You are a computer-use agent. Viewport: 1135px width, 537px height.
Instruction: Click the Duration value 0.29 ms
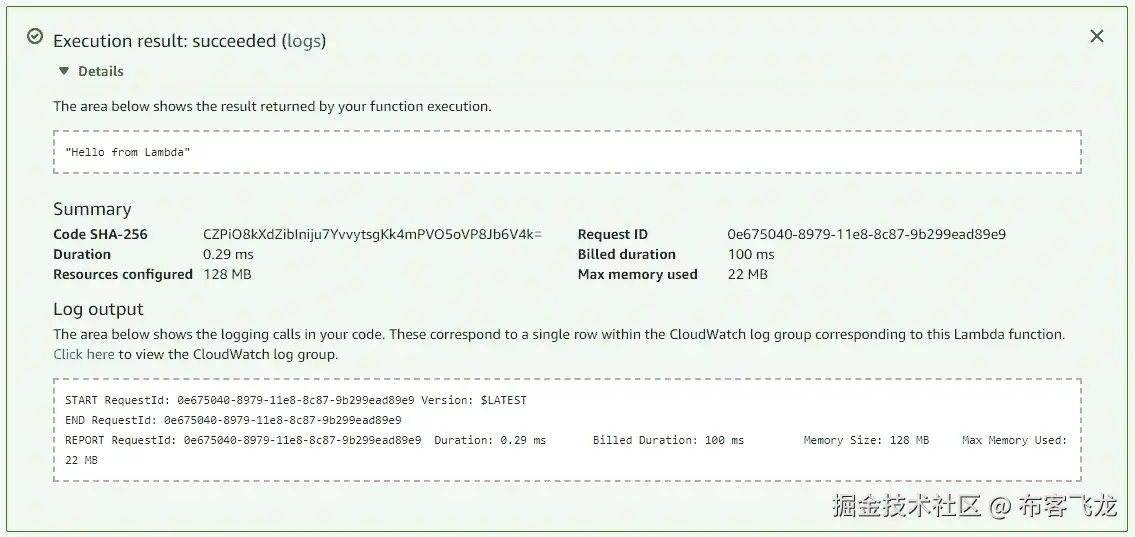point(227,254)
